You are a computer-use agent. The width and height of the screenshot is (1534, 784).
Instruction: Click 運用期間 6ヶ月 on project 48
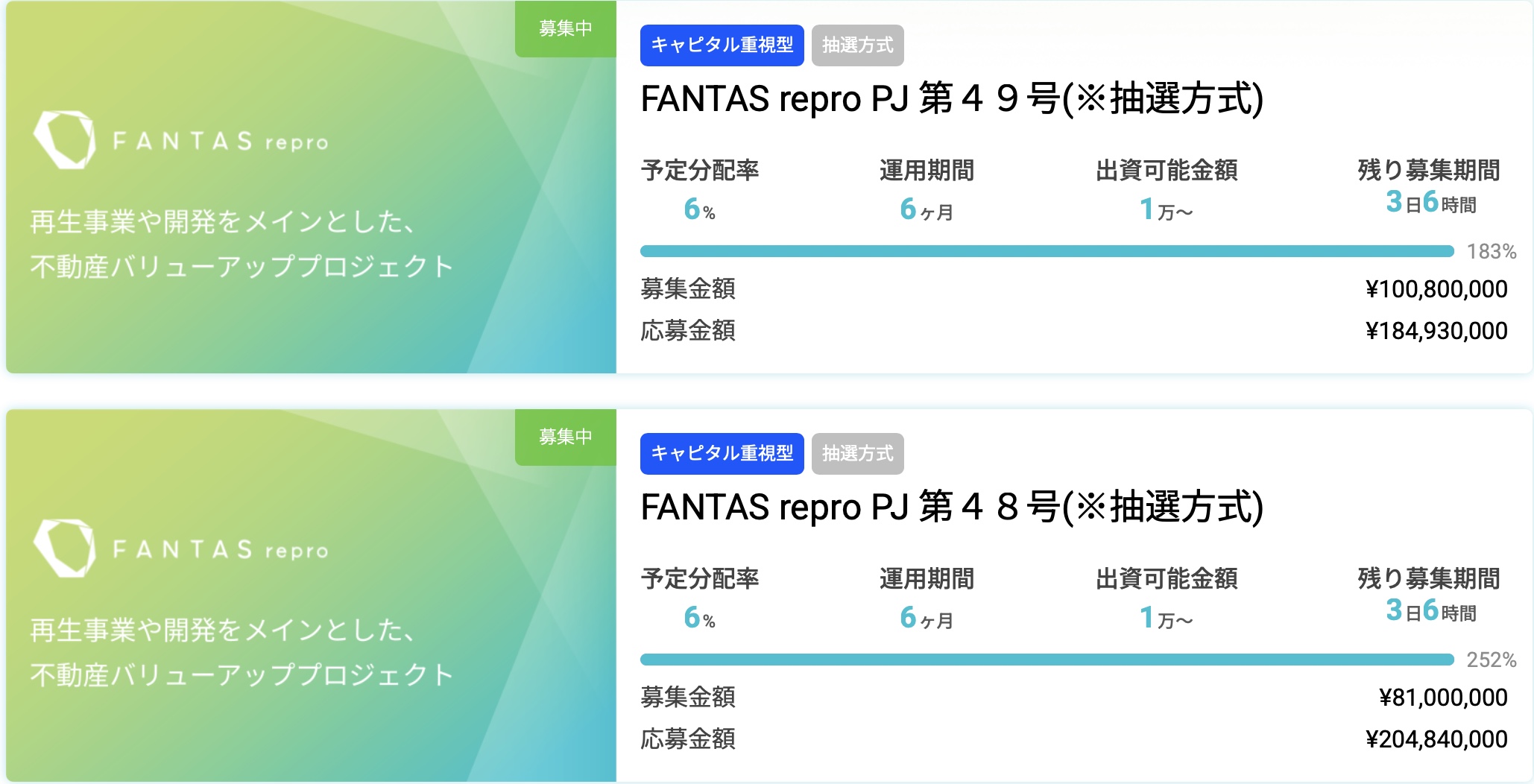point(927,619)
